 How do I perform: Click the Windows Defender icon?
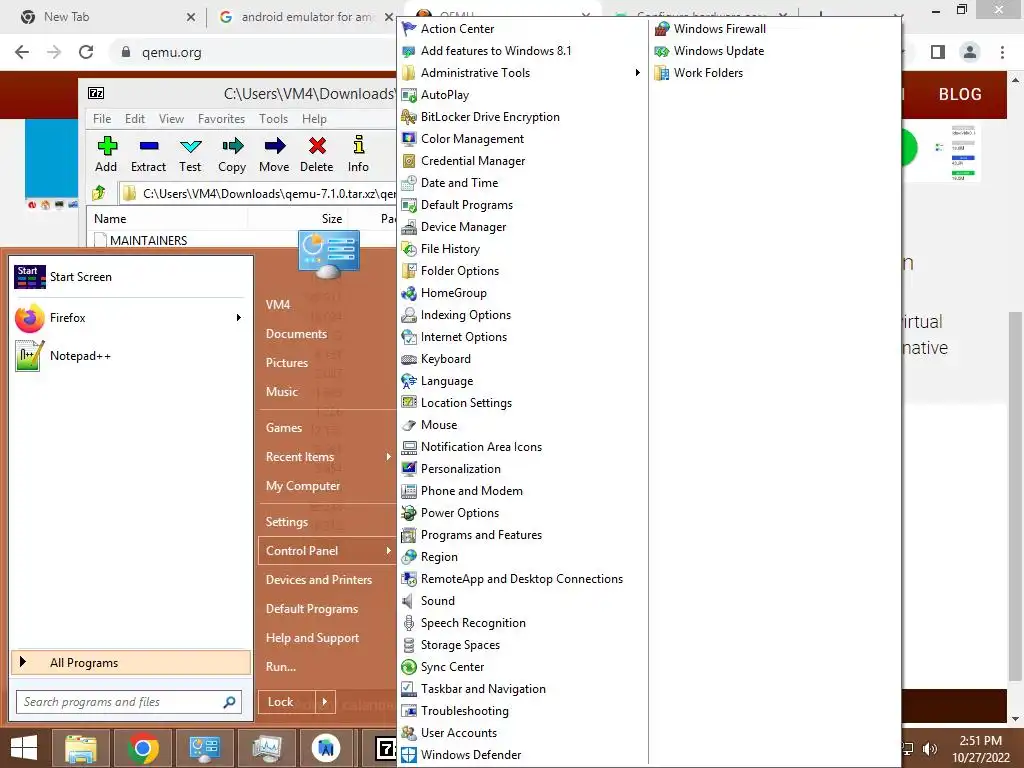point(409,755)
